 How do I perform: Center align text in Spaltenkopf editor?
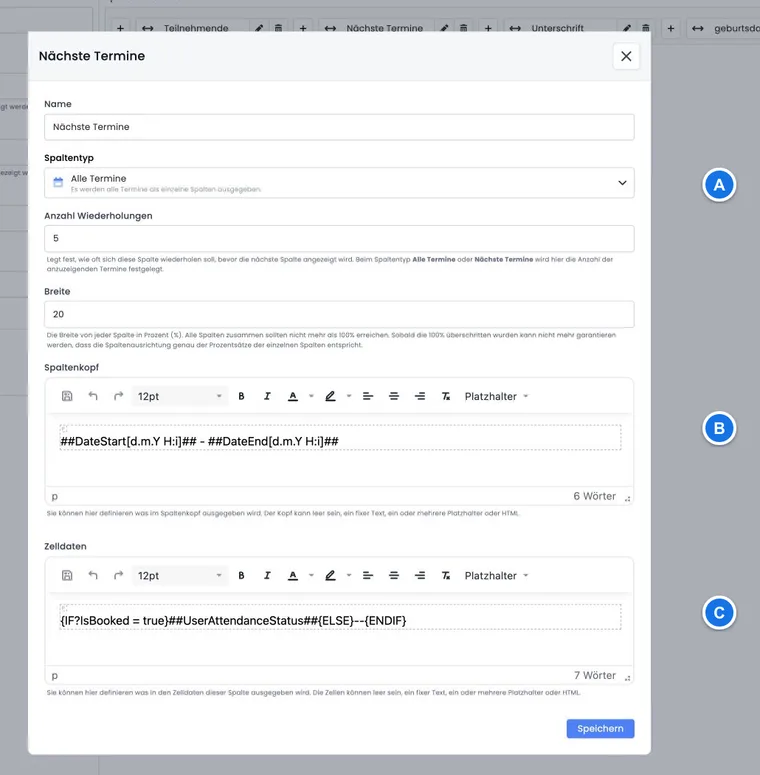point(394,396)
